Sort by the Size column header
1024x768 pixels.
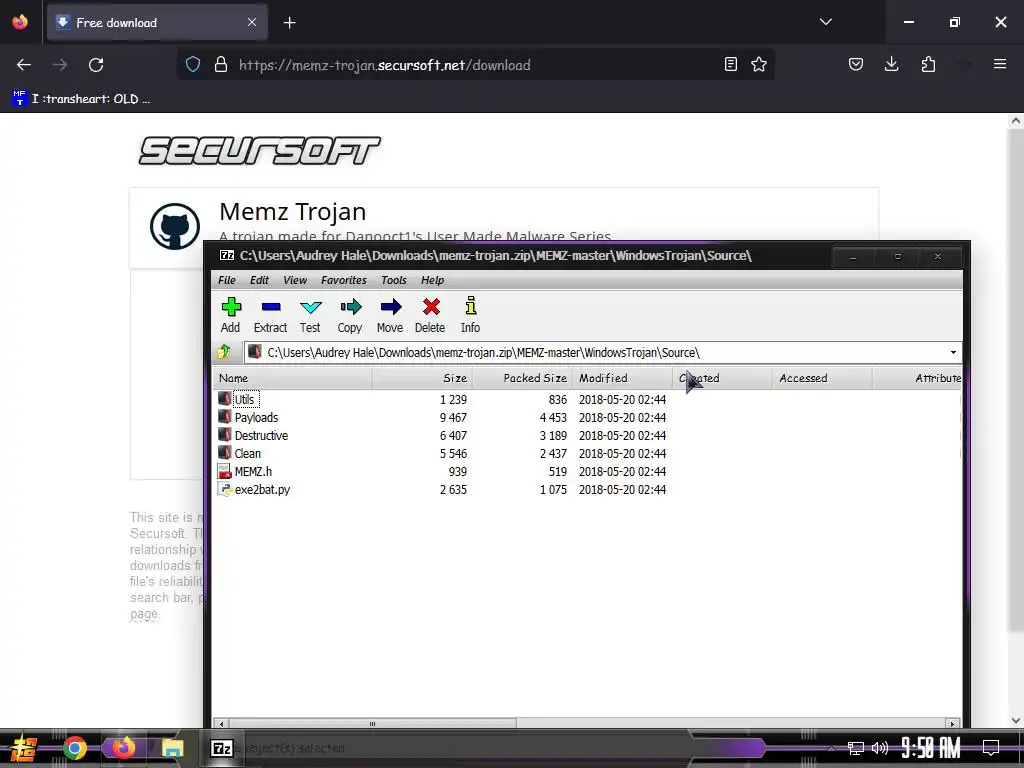[x=423, y=378]
